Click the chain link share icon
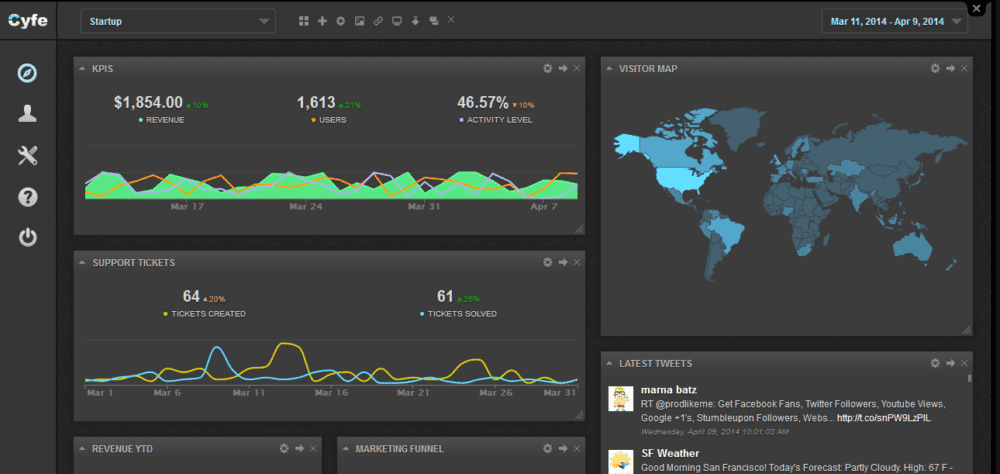Screen dimensions: 1000x474 point(378,21)
